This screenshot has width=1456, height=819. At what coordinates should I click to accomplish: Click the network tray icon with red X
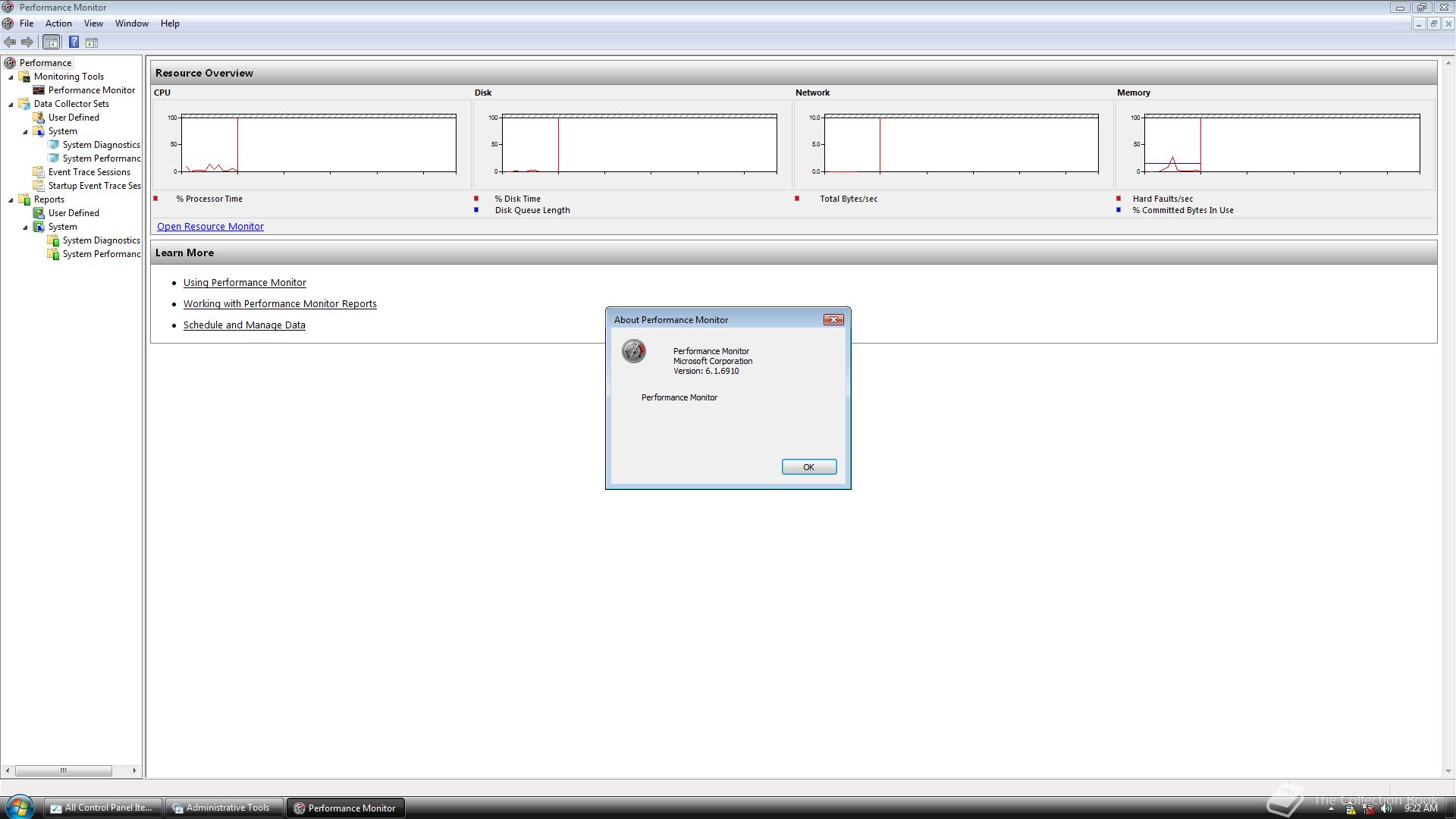[1369, 809]
